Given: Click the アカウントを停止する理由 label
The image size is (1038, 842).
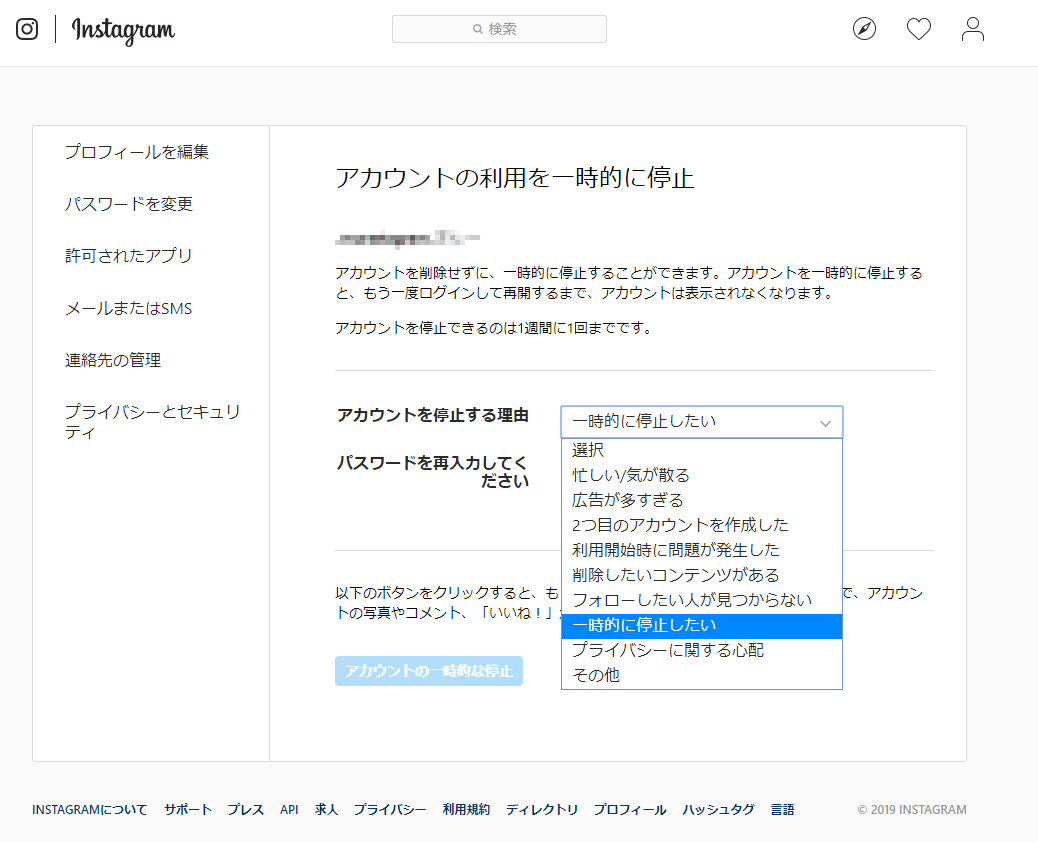Looking at the screenshot, I should 433,415.
